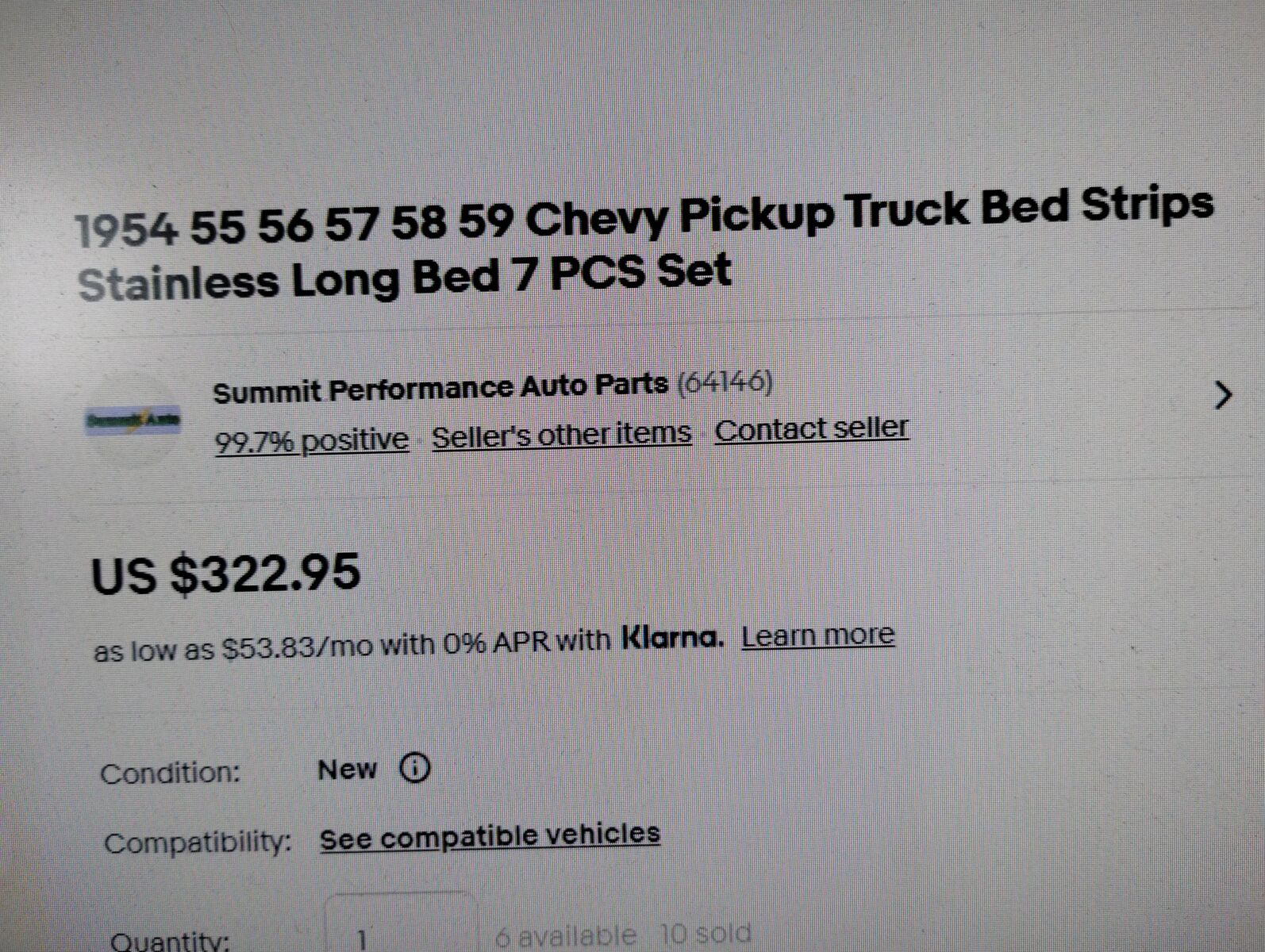The height and width of the screenshot is (952, 1265).
Task: Click the Condition label
Action: 170,773
